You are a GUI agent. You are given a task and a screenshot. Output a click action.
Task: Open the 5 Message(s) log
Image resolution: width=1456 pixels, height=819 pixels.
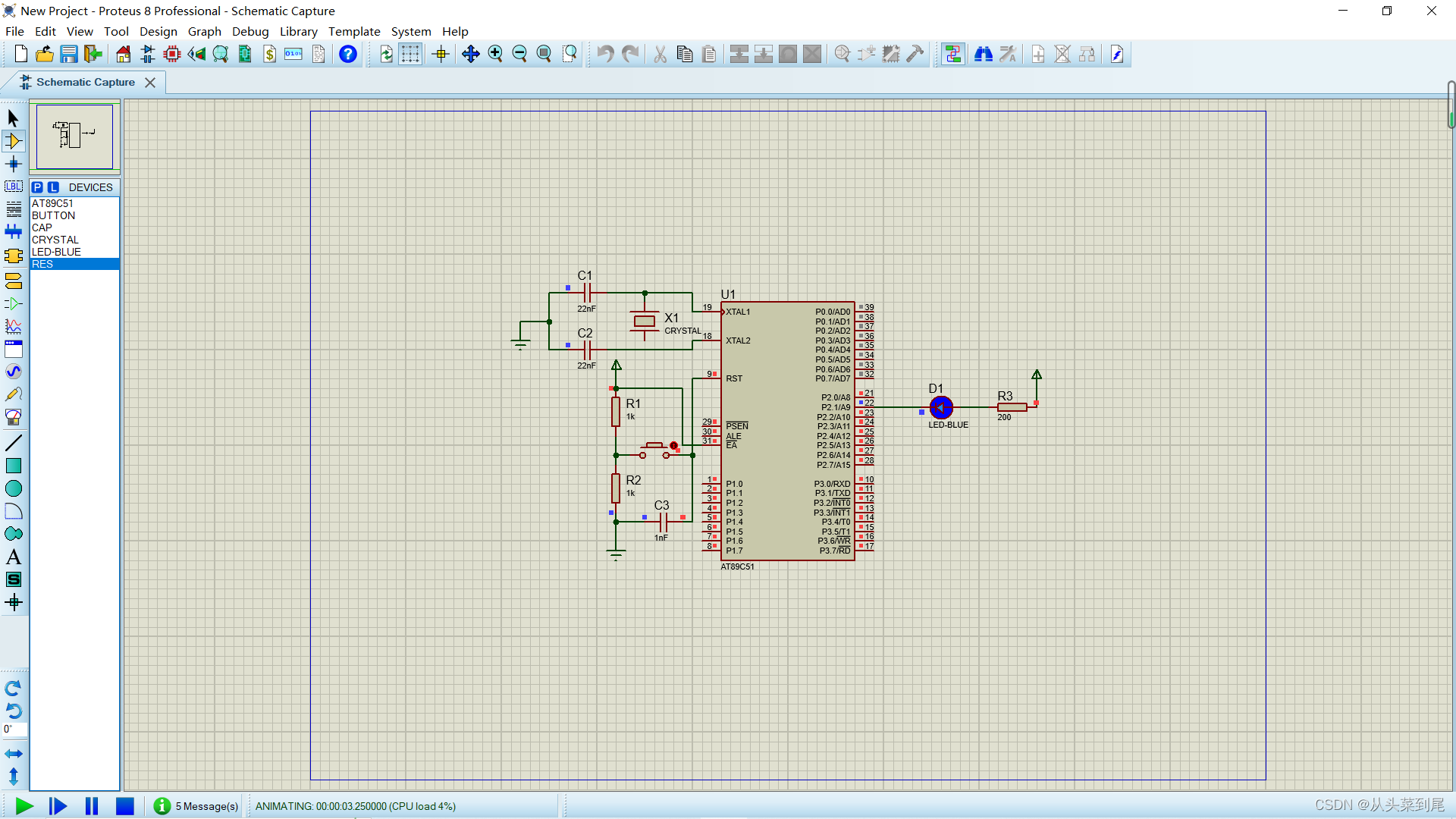pos(196,806)
